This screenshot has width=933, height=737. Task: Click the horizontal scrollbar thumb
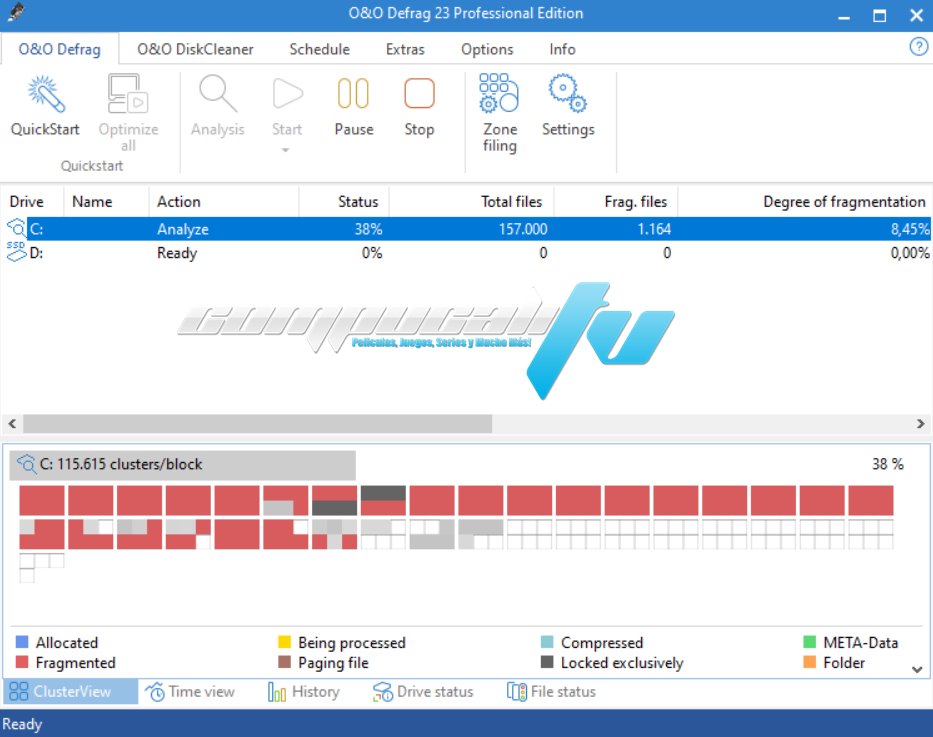pos(257,424)
